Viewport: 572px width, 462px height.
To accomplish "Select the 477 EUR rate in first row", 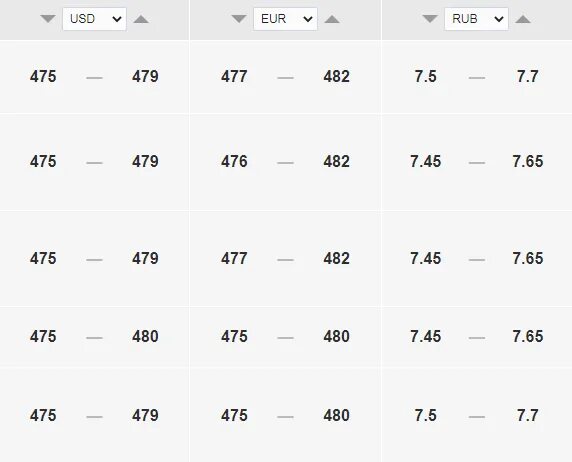I will click(234, 76).
